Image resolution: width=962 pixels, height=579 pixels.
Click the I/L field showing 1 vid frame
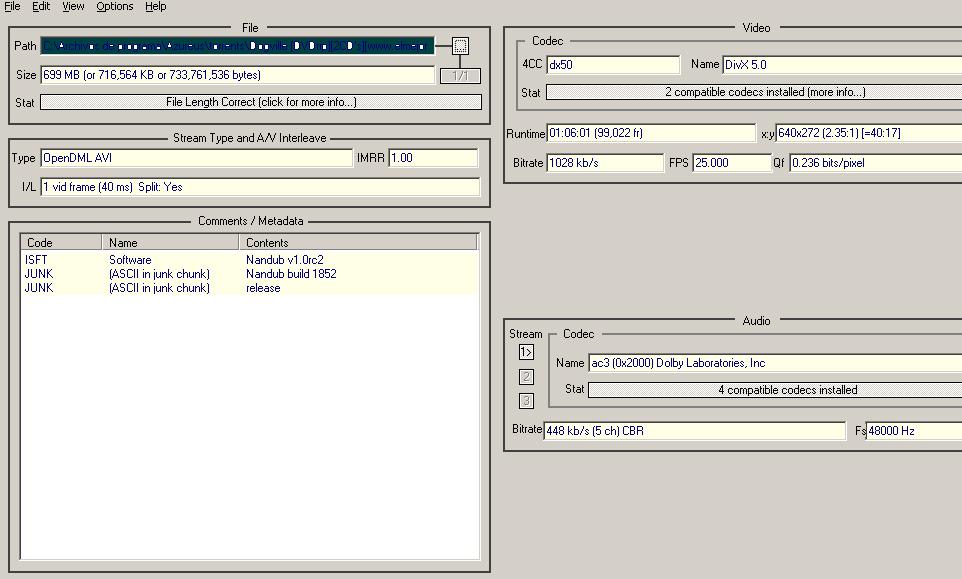(x=260, y=187)
